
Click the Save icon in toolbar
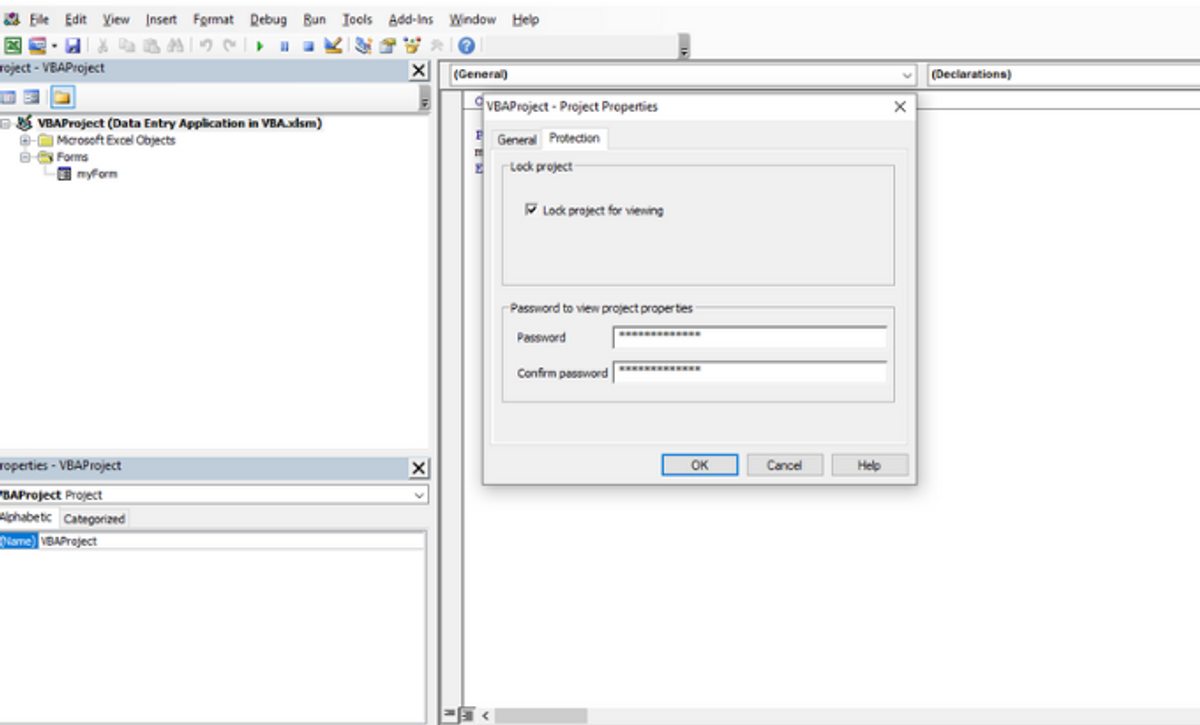[x=72, y=46]
